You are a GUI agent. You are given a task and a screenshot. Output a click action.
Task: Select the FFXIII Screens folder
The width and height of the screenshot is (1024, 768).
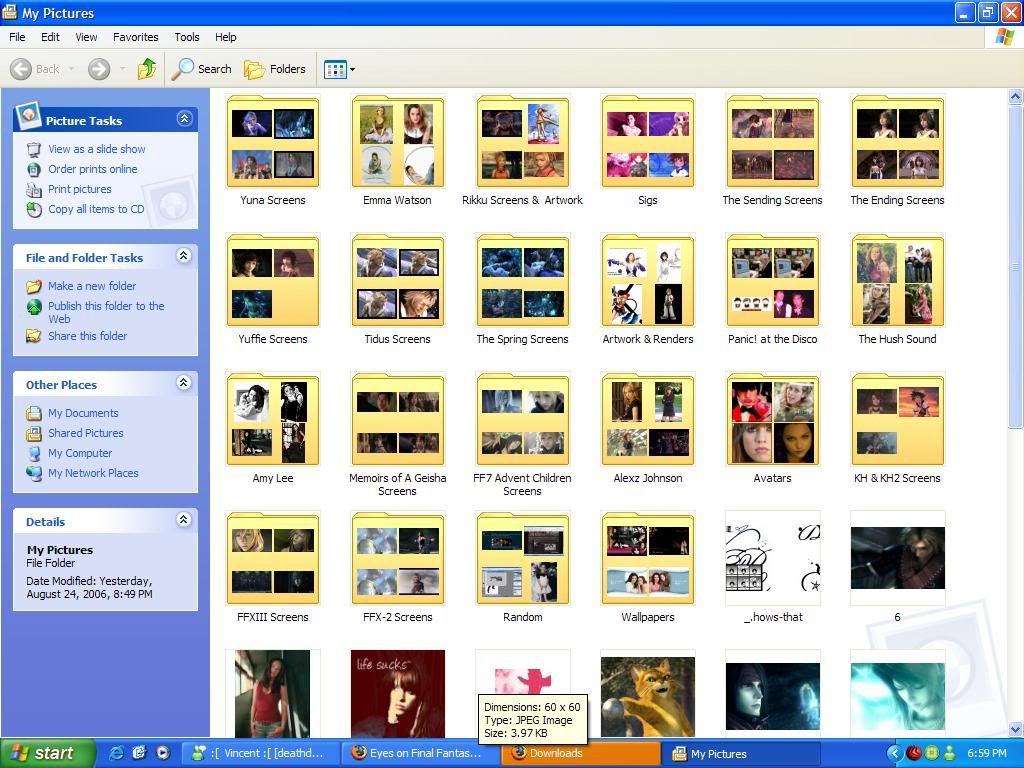pos(273,558)
